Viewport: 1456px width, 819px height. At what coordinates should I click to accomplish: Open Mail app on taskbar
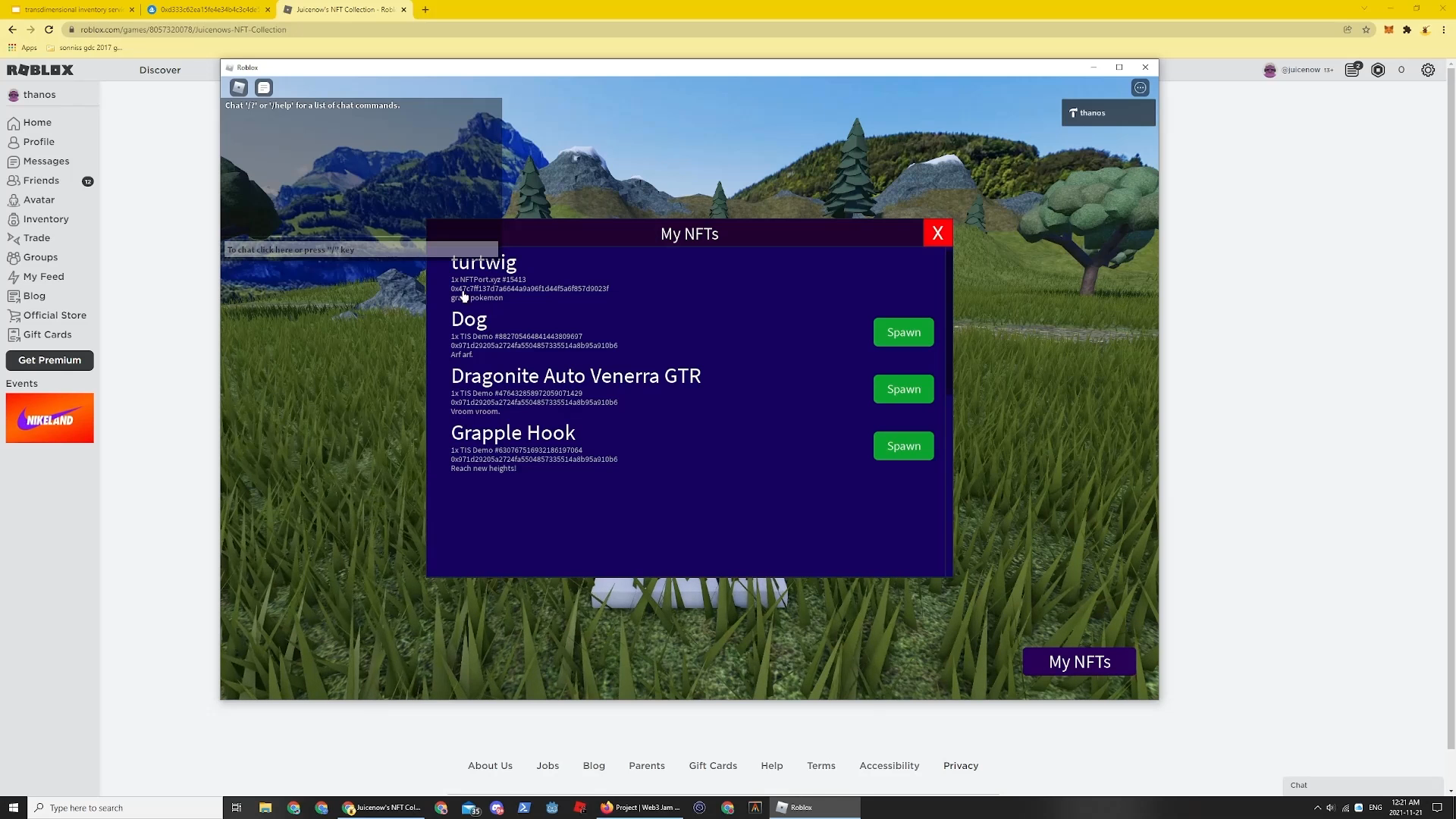470,808
